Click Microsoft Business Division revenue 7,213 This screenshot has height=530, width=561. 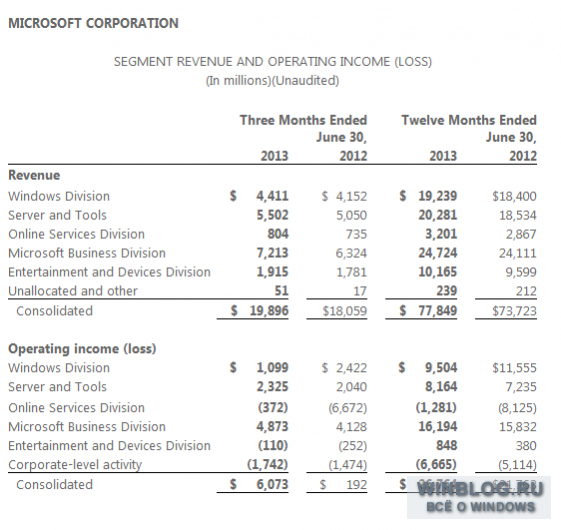tap(272, 253)
